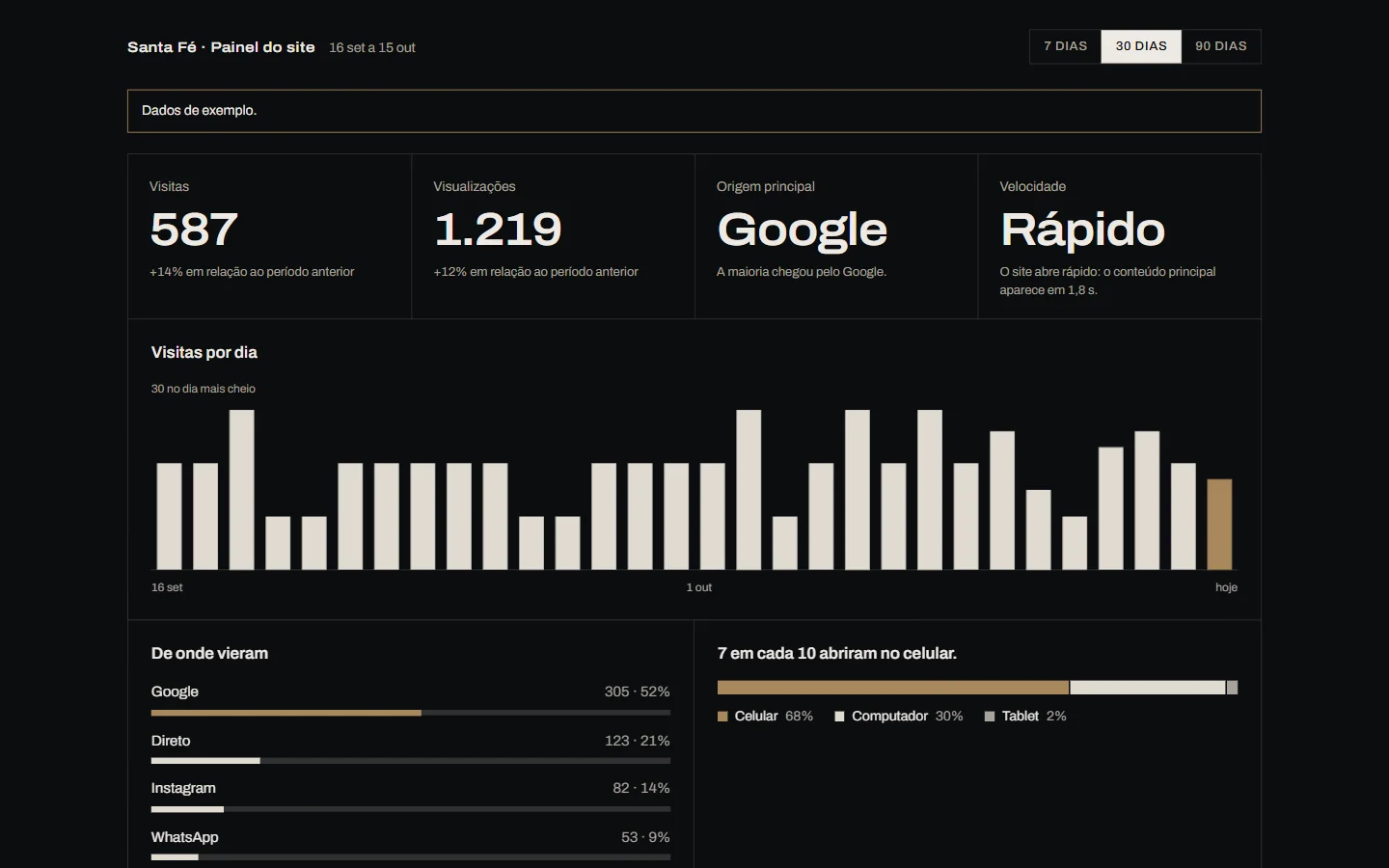Select the WhatsApp traffic source row
The width and height of the screenshot is (1389, 868).
411,845
